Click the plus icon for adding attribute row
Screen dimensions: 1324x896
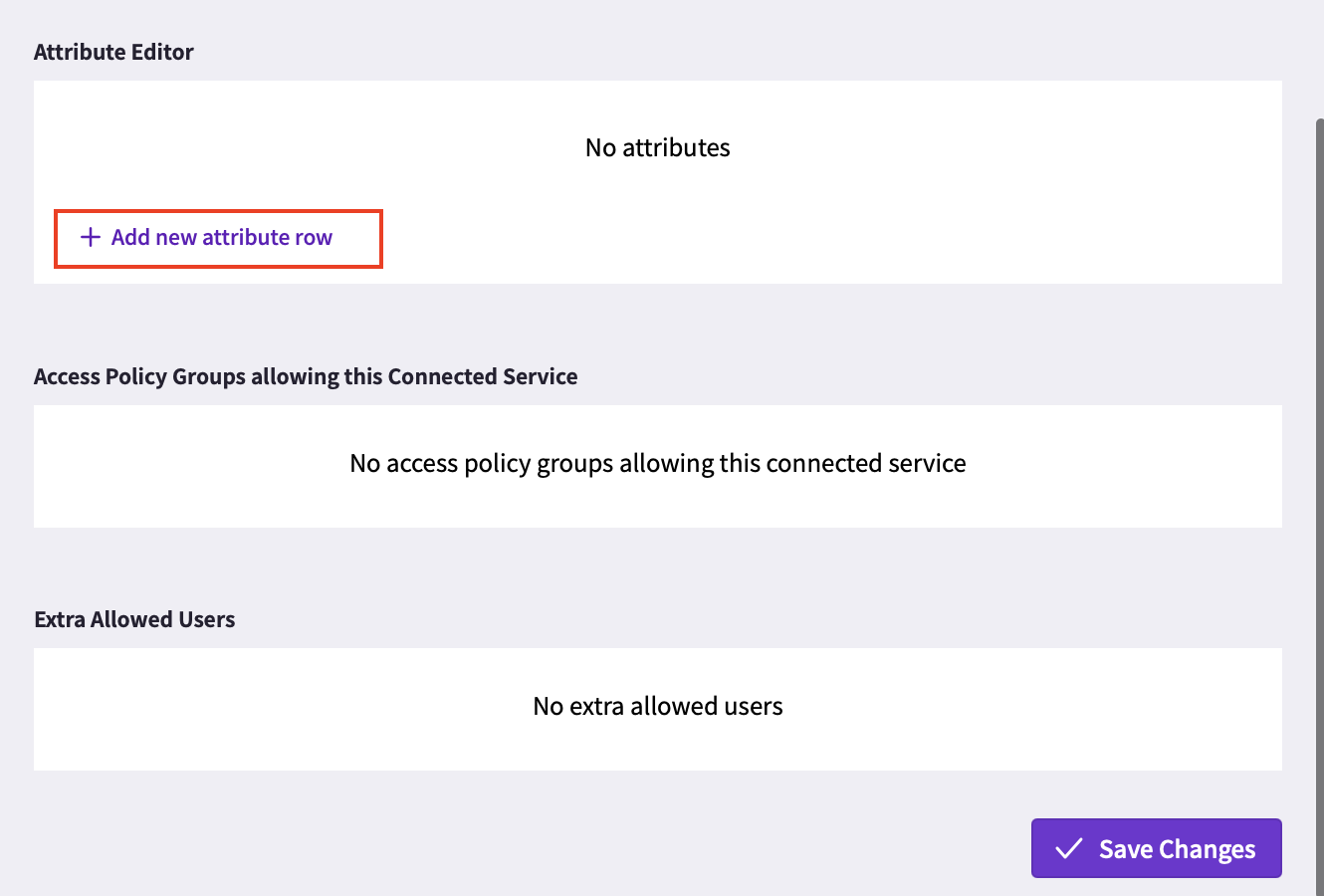tap(91, 237)
